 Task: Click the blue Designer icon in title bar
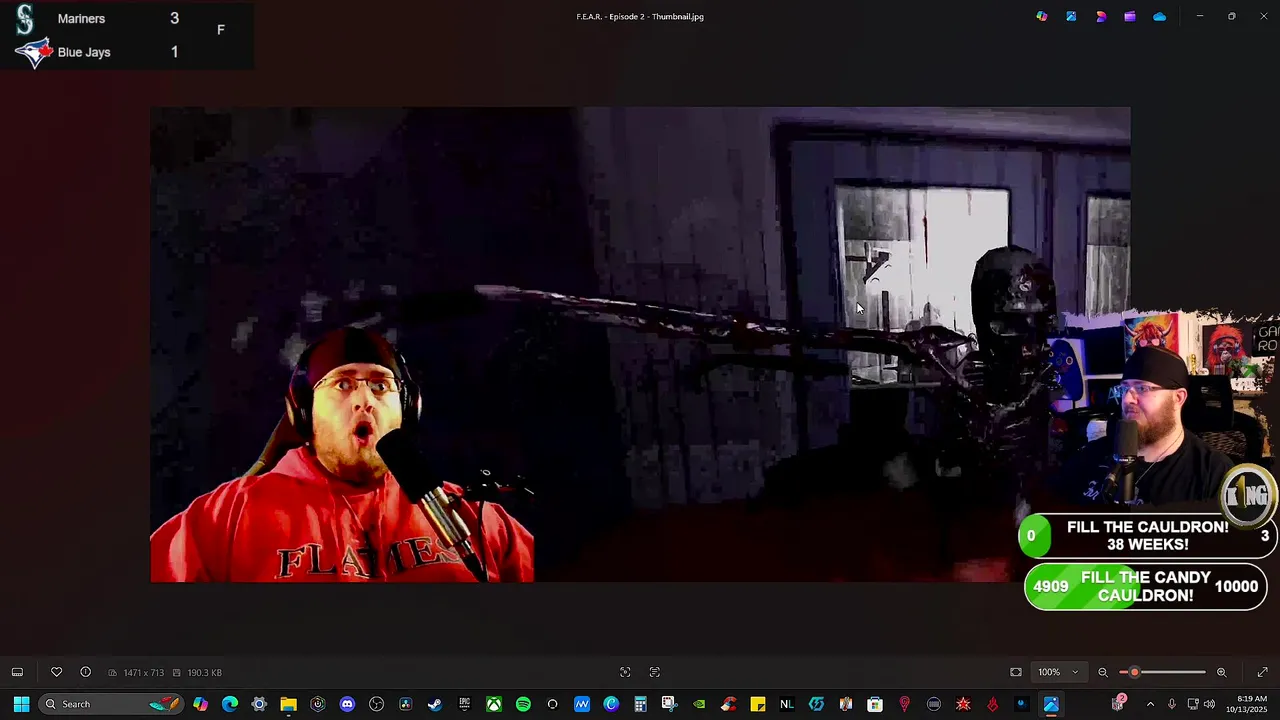[x=1071, y=16]
